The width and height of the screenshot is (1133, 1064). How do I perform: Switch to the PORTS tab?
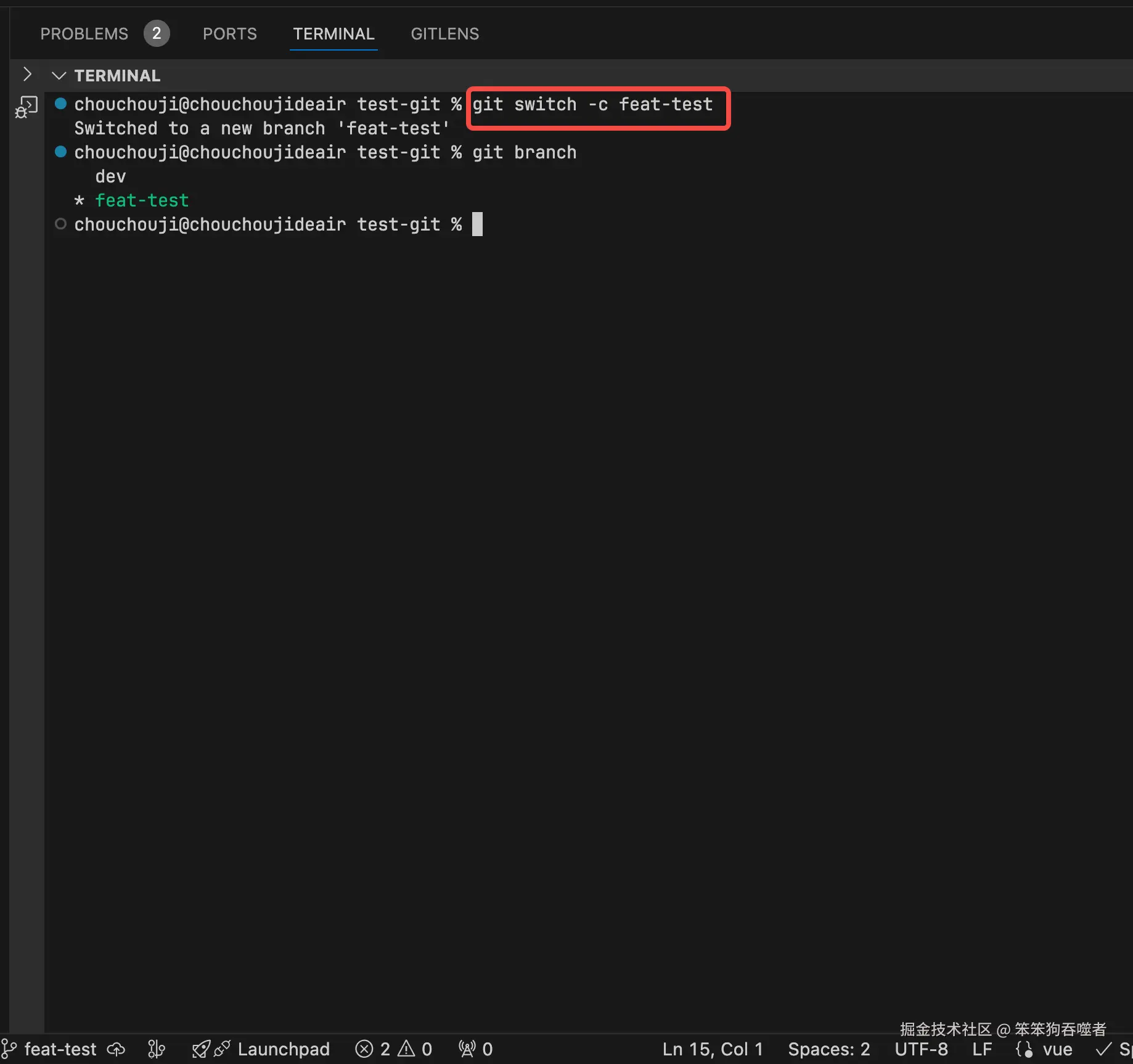229,34
